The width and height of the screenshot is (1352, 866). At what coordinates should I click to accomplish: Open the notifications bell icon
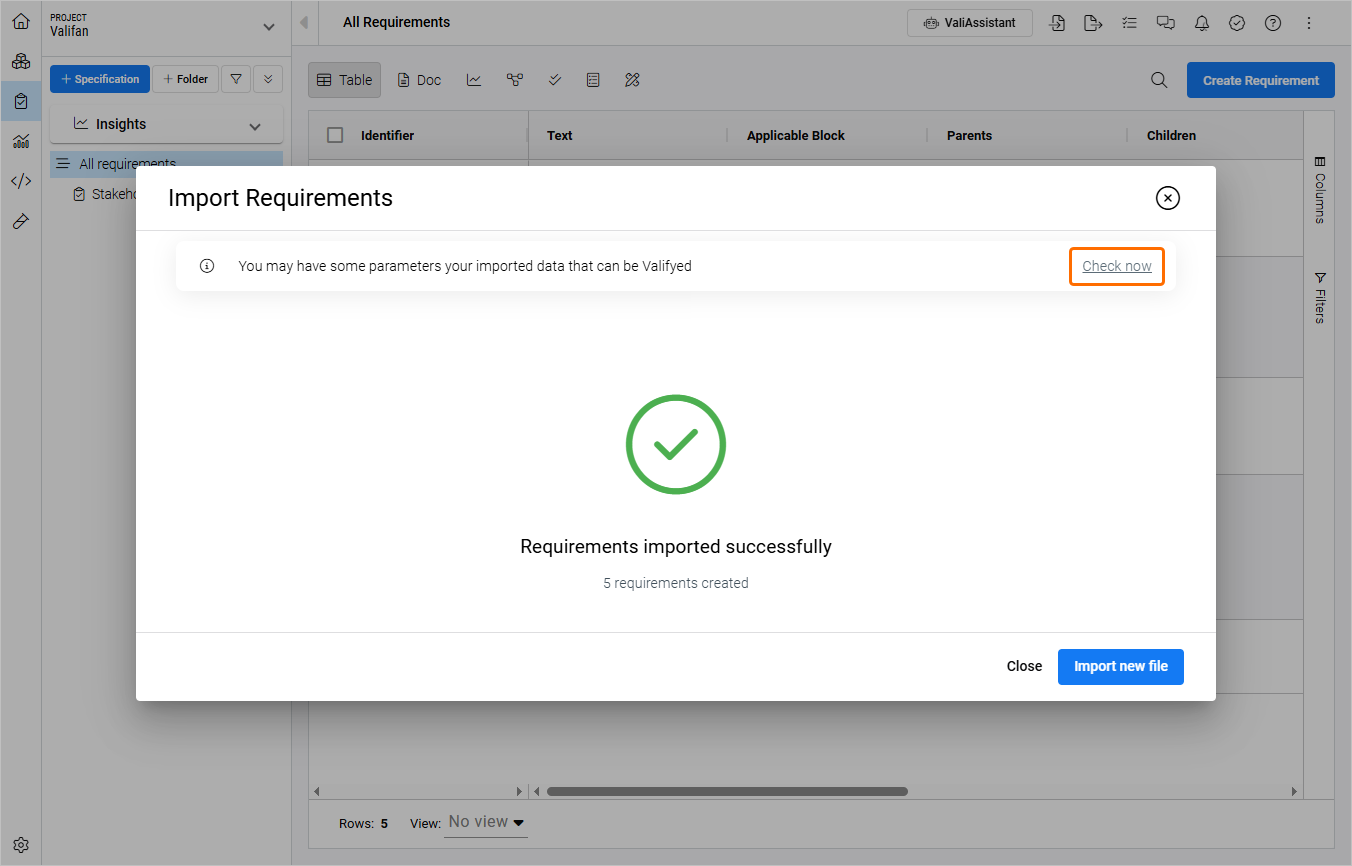[1201, 23]
